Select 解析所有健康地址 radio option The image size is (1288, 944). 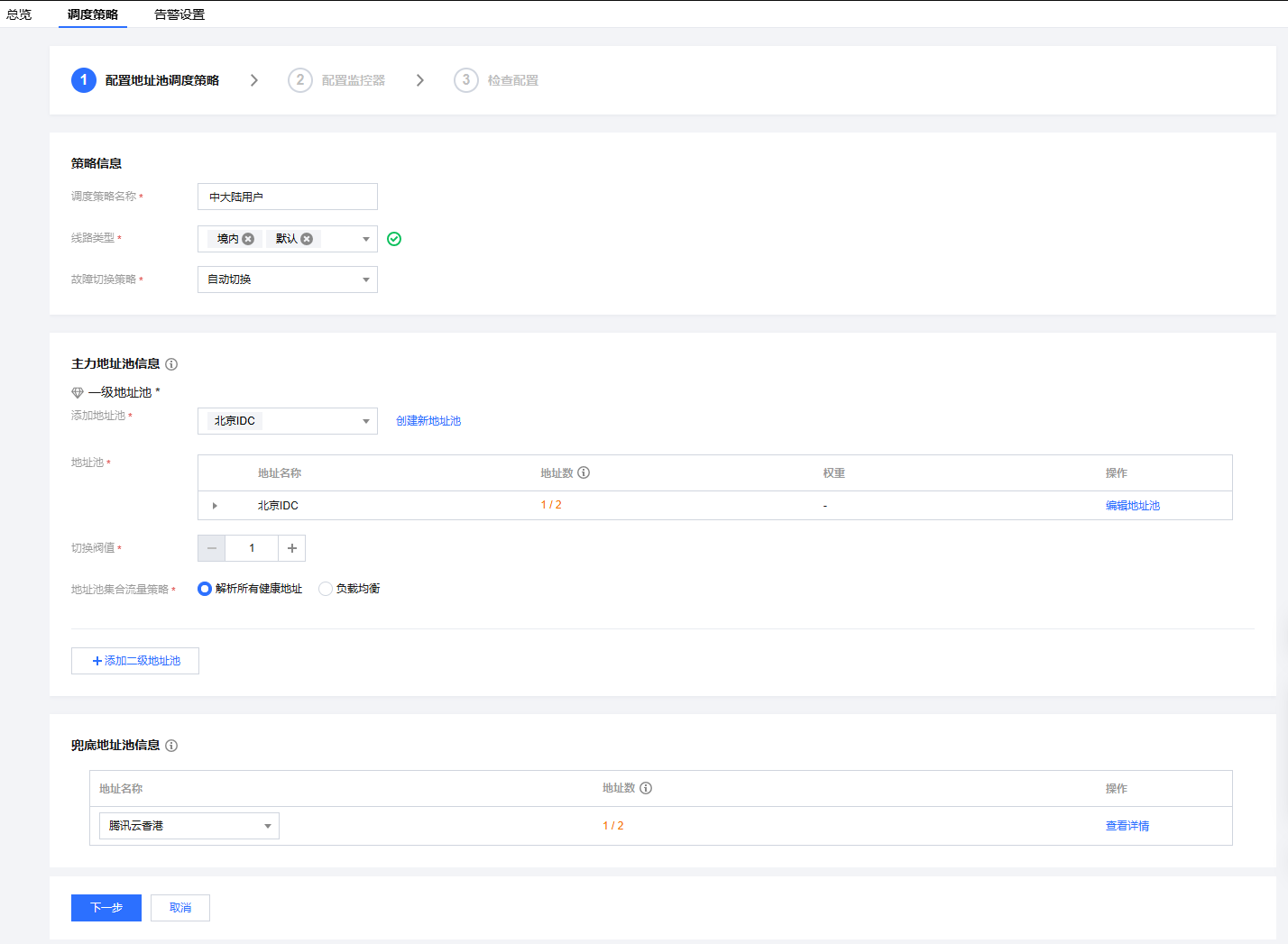click(x=205, y=589)
